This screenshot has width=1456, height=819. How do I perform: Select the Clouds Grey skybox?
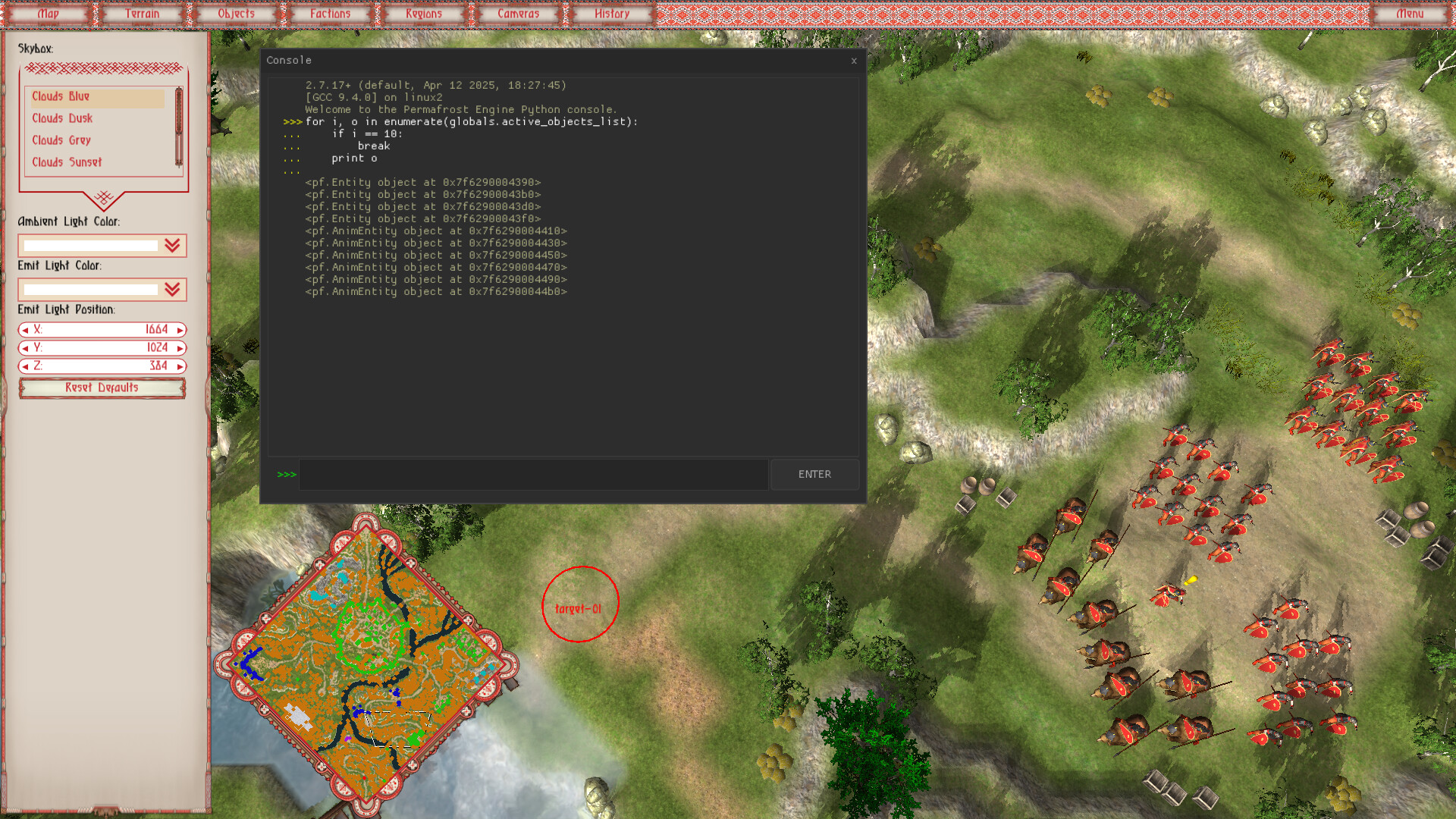61,140
